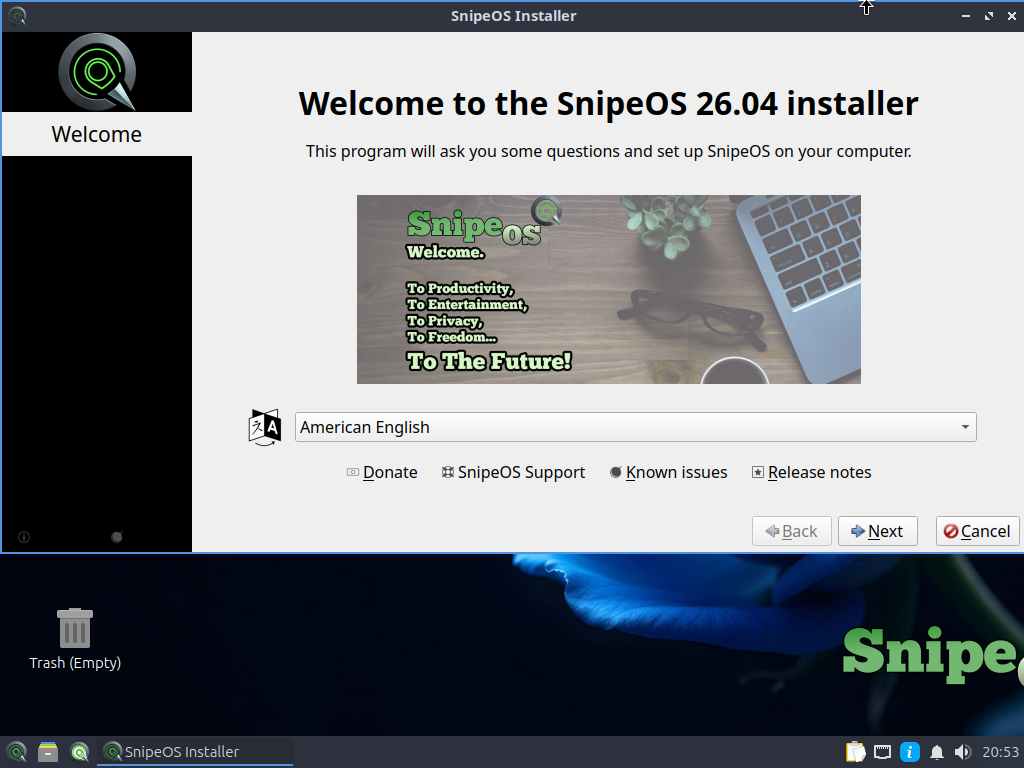Launch the file manager from taskbar

coord(48,752)
